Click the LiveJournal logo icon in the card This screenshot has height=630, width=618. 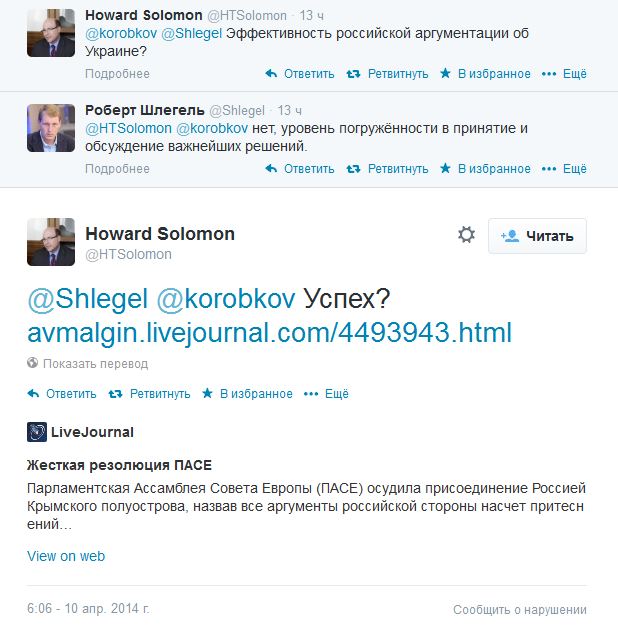coord(37,432)
